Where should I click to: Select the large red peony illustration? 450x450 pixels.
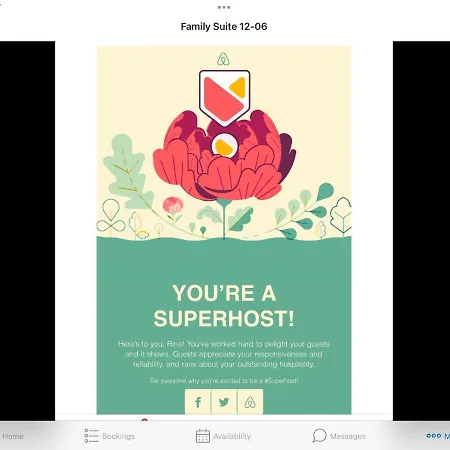(224, 155)
